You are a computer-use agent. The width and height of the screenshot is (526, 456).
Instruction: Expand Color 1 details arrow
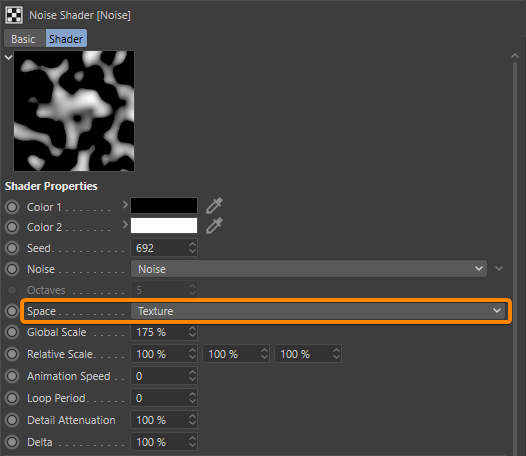tap(125, 204)
